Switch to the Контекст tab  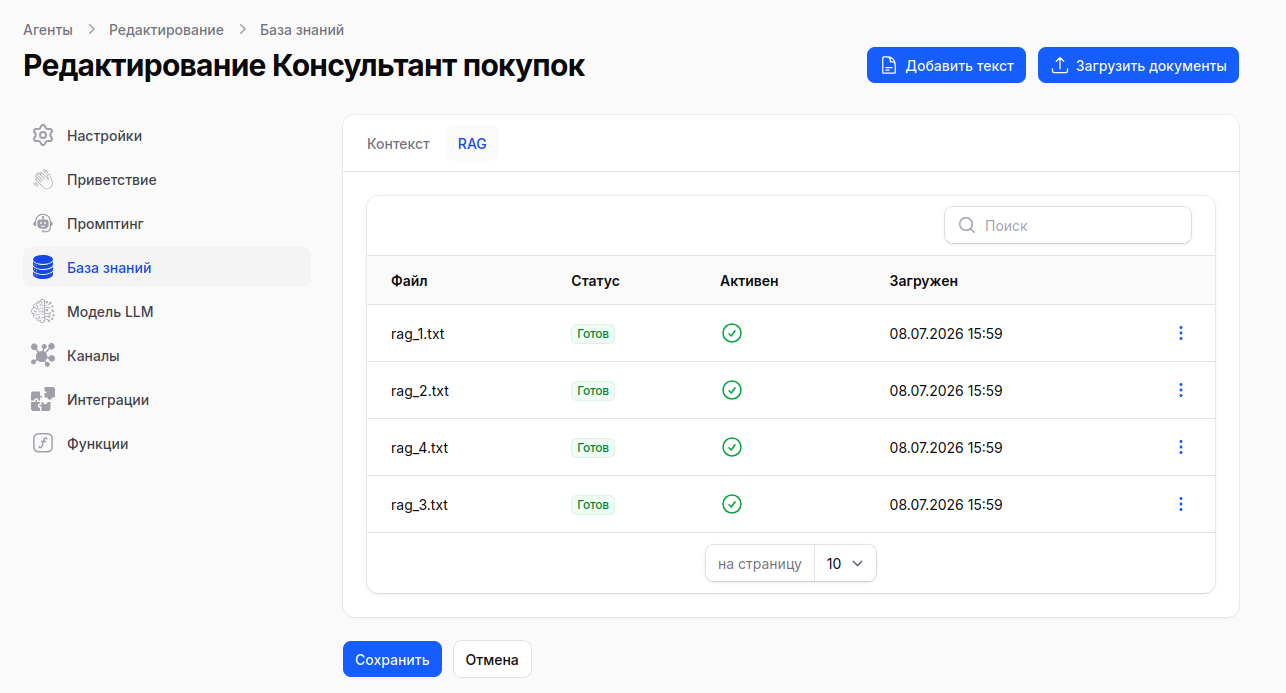398,144
